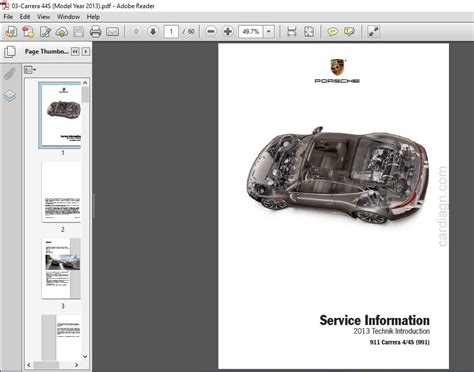Click the zoom in plus button

(x=228, y=32)
